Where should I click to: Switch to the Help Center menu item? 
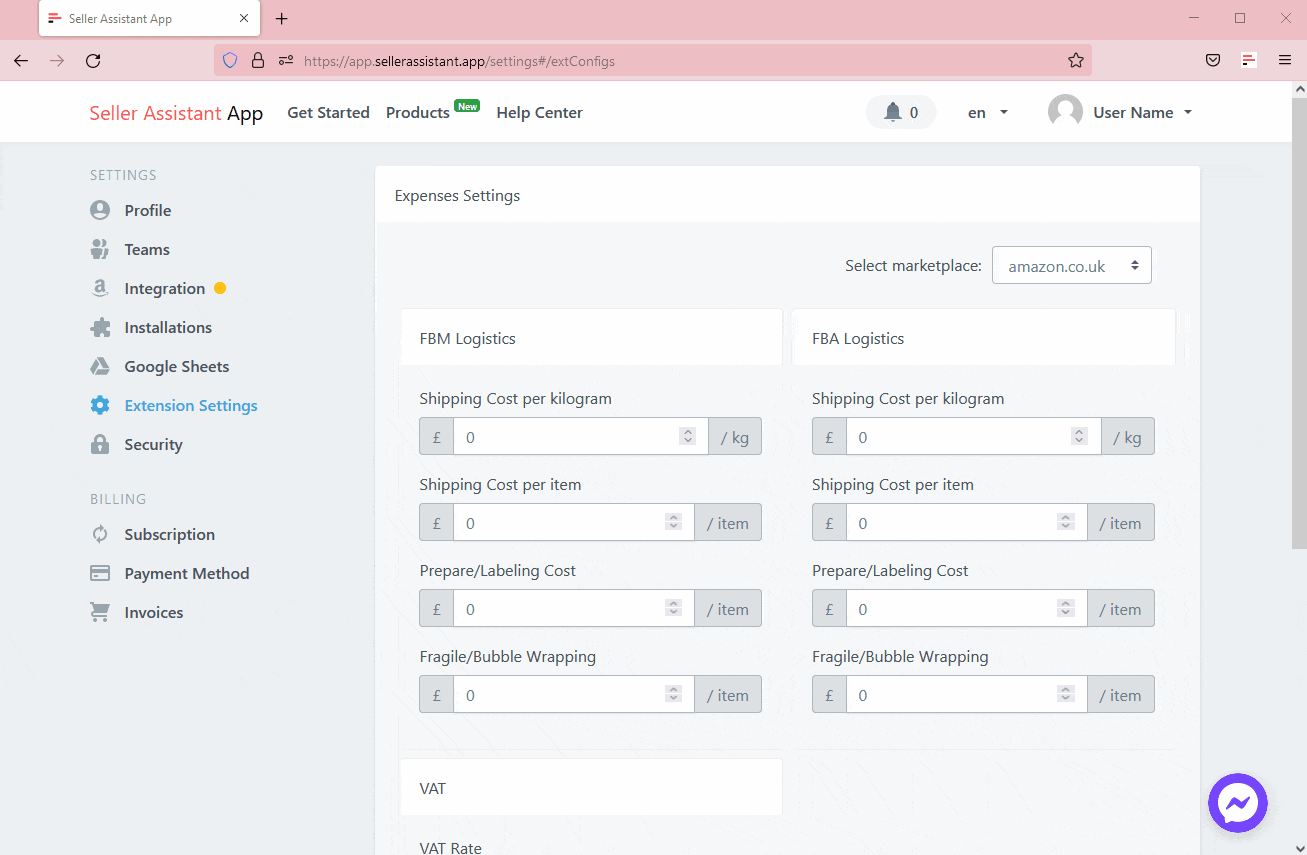(539, 112)
